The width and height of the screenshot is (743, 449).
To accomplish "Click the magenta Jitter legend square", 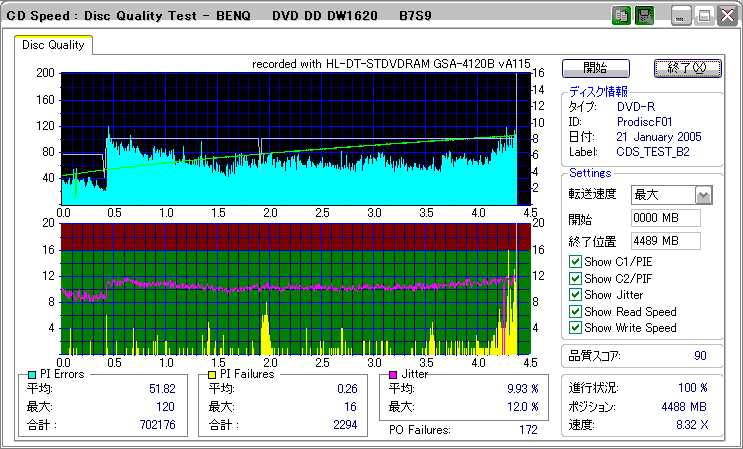I will point(394,374).
